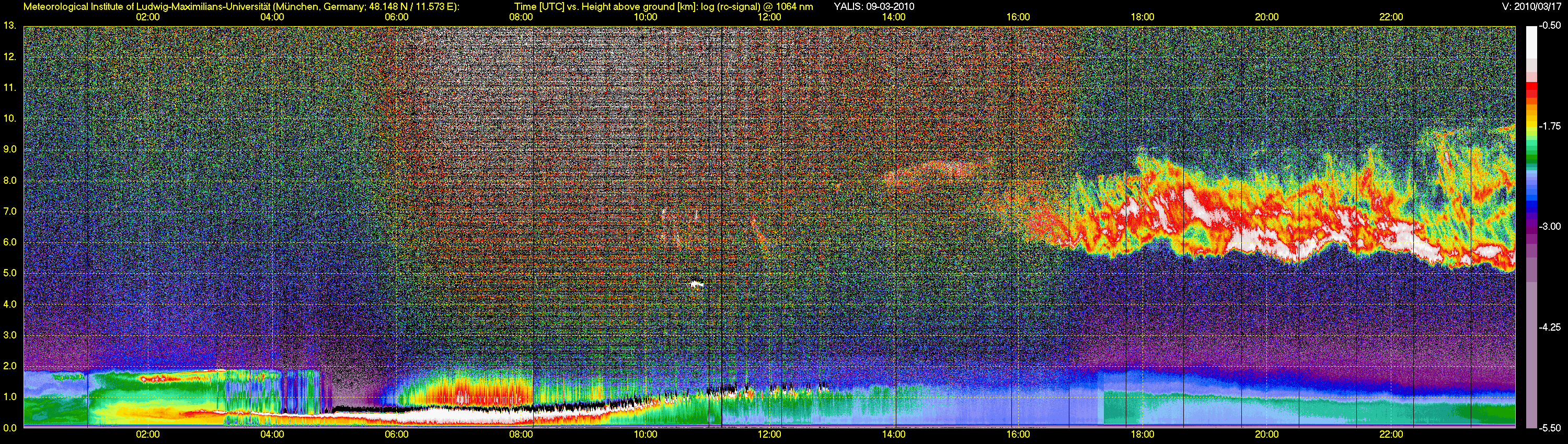The width and height of the screenshot is (1568, 444).
Task: Click the 02:00 label on the bottom time axis
Action: coord(148,435)
